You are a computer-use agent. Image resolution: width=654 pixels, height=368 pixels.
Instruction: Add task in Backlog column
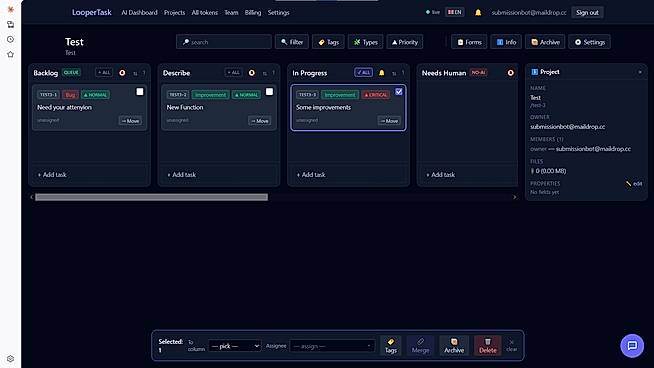click(52, 174)
